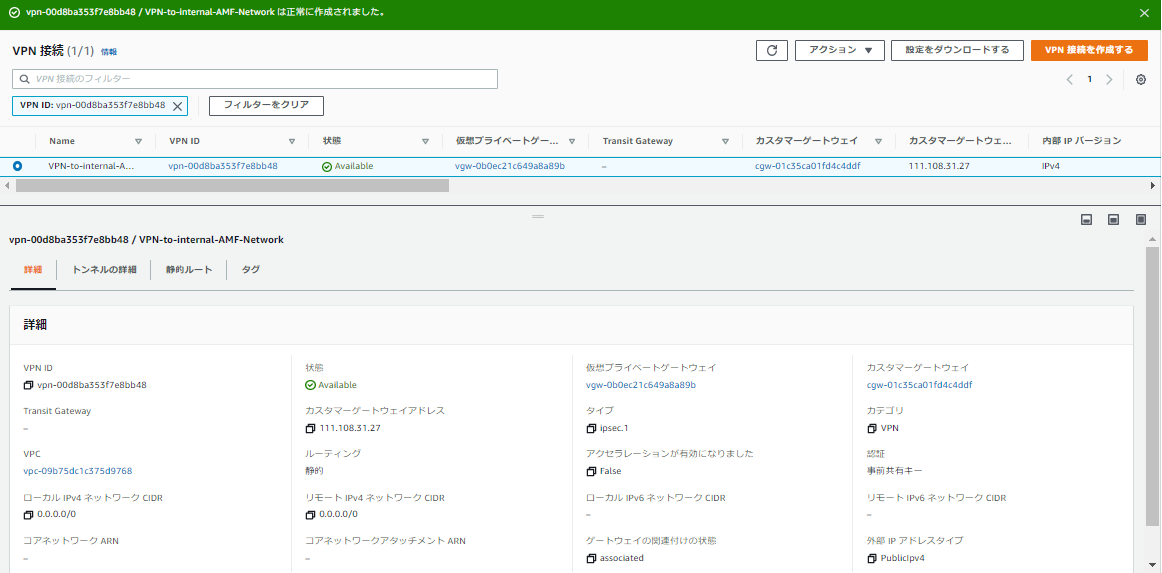The height and width of the screenshot is (573, 1162).
Task: Copy the ipsec.1 type value
Action: (592, 428)
